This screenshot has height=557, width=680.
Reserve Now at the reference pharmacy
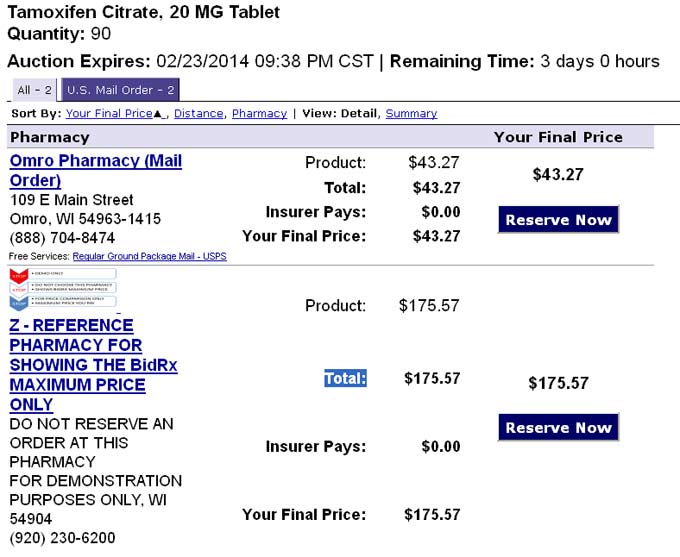(x=558, y=427)
